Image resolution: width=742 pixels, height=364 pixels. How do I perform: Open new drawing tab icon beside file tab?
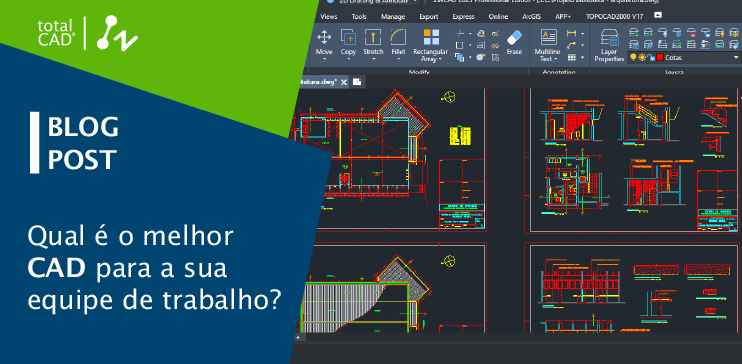coord(357,82)
